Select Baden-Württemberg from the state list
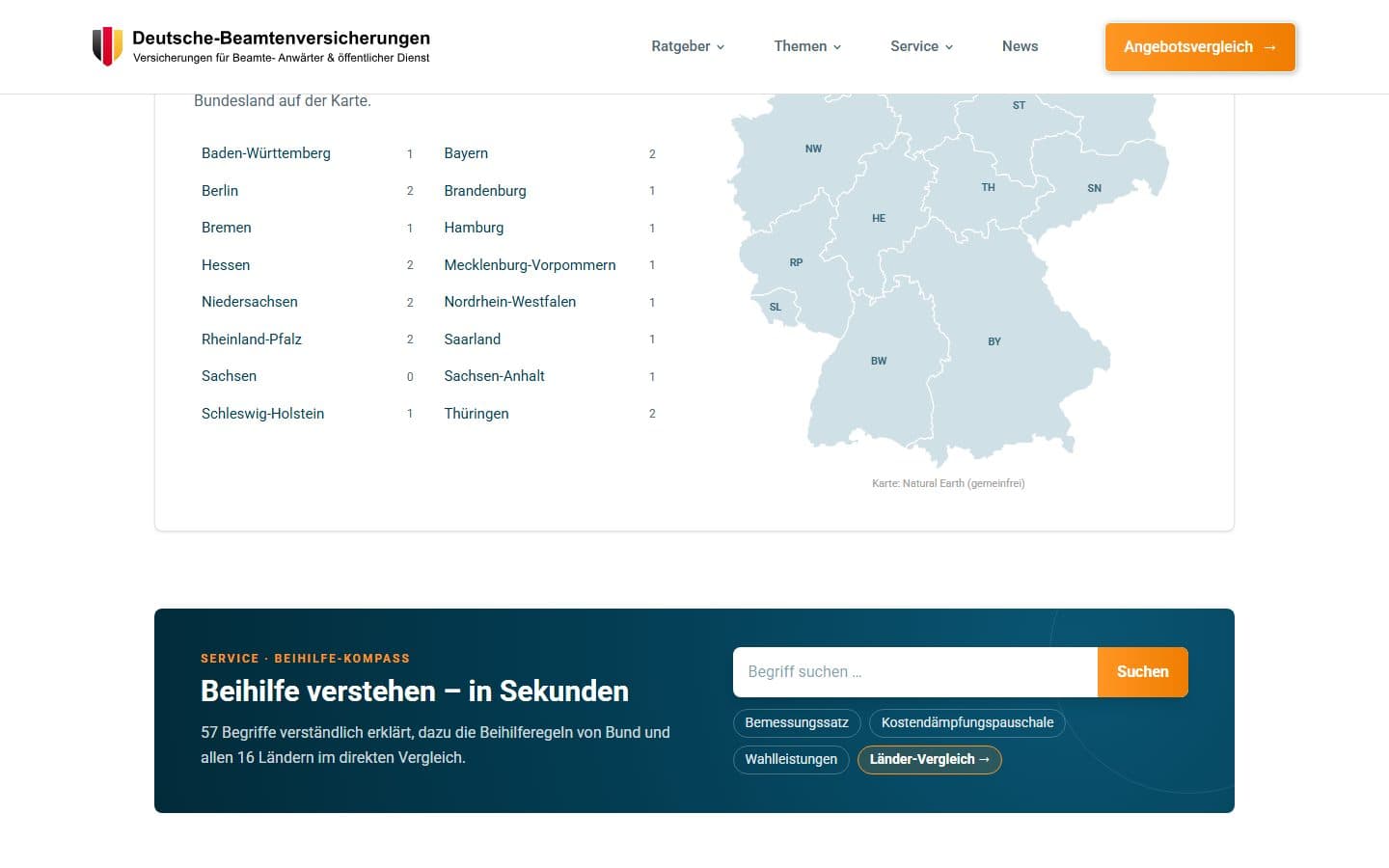1389x868 pixels. 307,153
